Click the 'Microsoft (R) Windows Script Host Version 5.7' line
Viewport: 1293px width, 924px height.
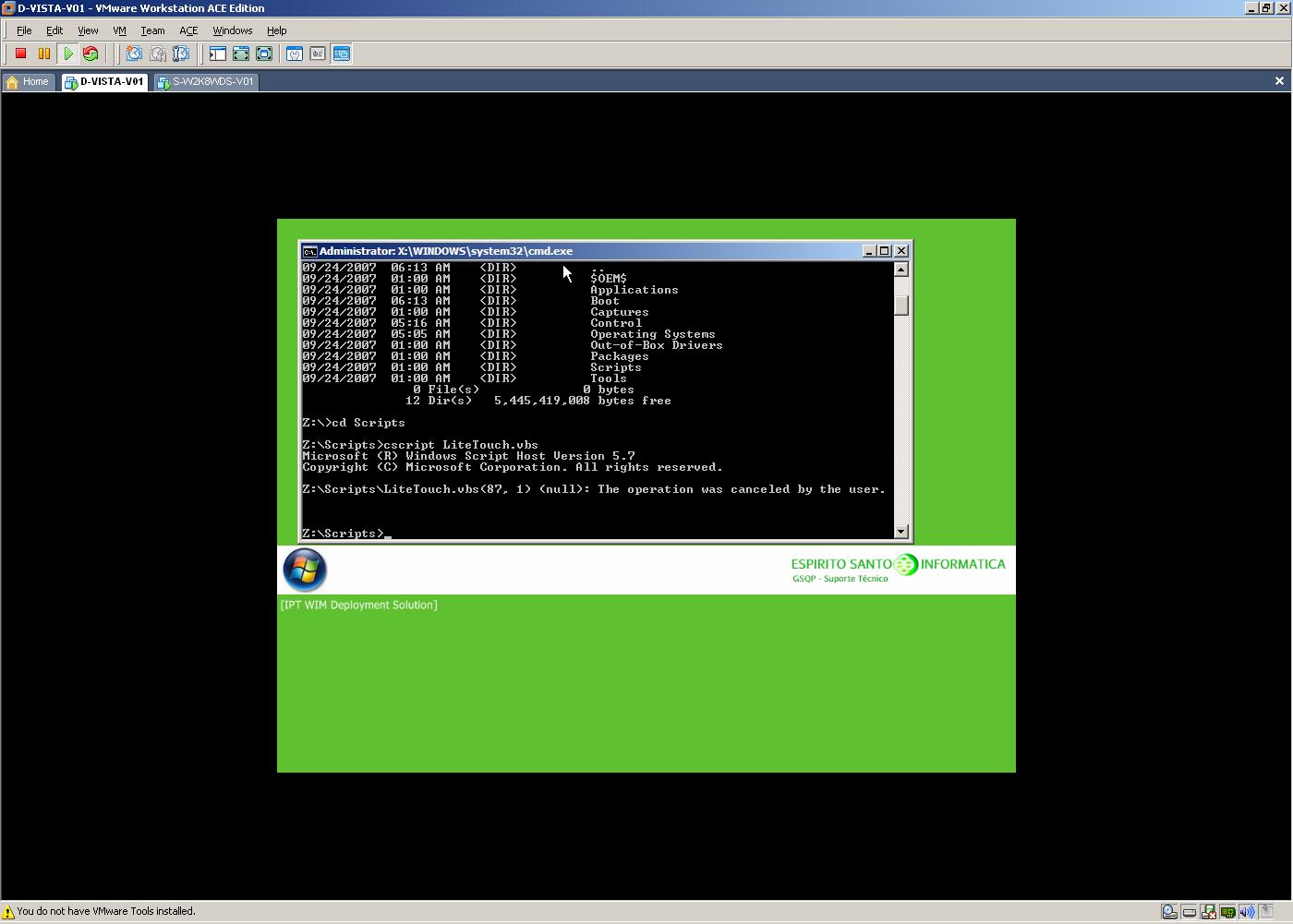(x=468, y=456)
